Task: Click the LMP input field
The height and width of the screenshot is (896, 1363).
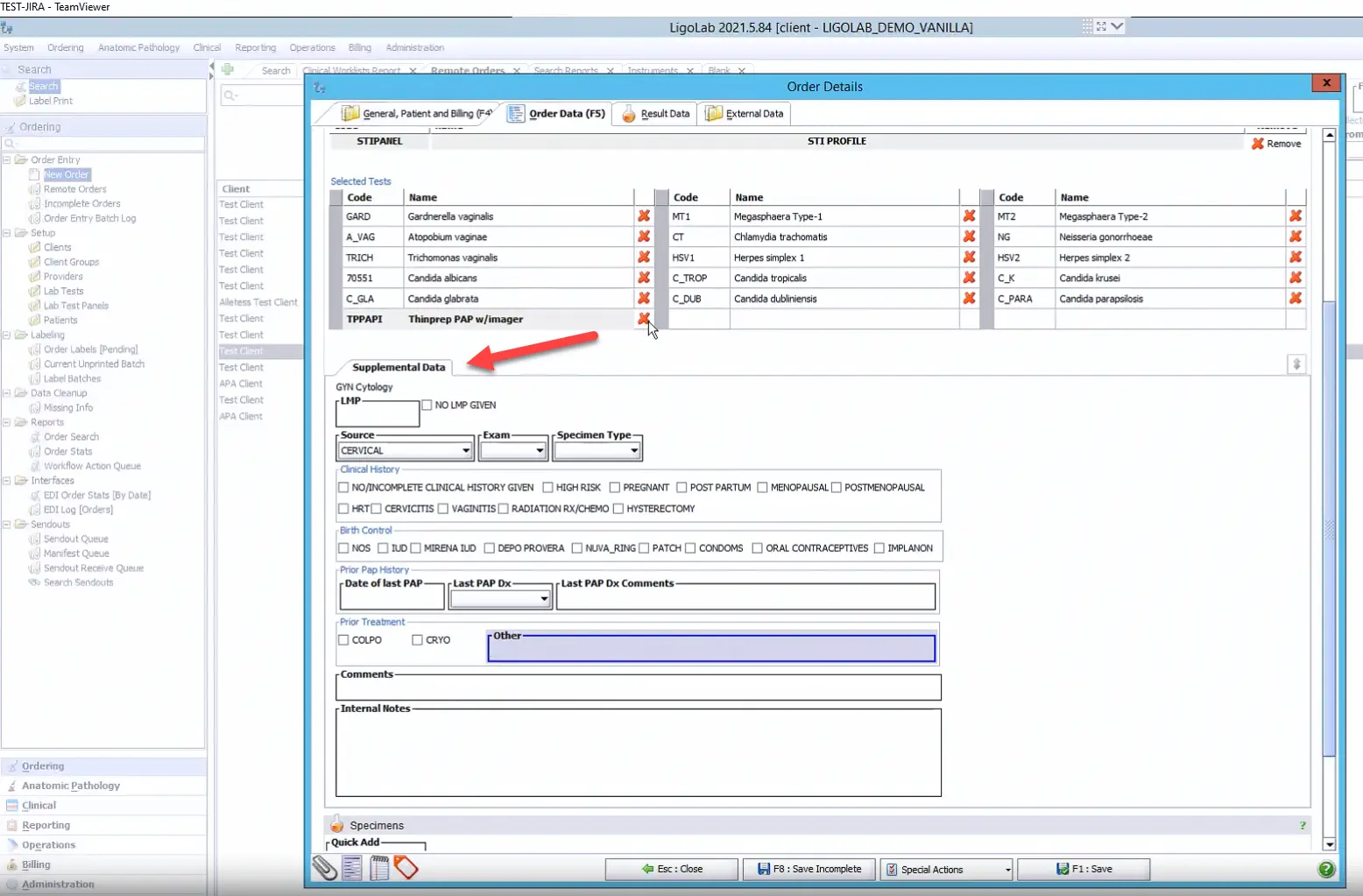Action: pos(378,415)
